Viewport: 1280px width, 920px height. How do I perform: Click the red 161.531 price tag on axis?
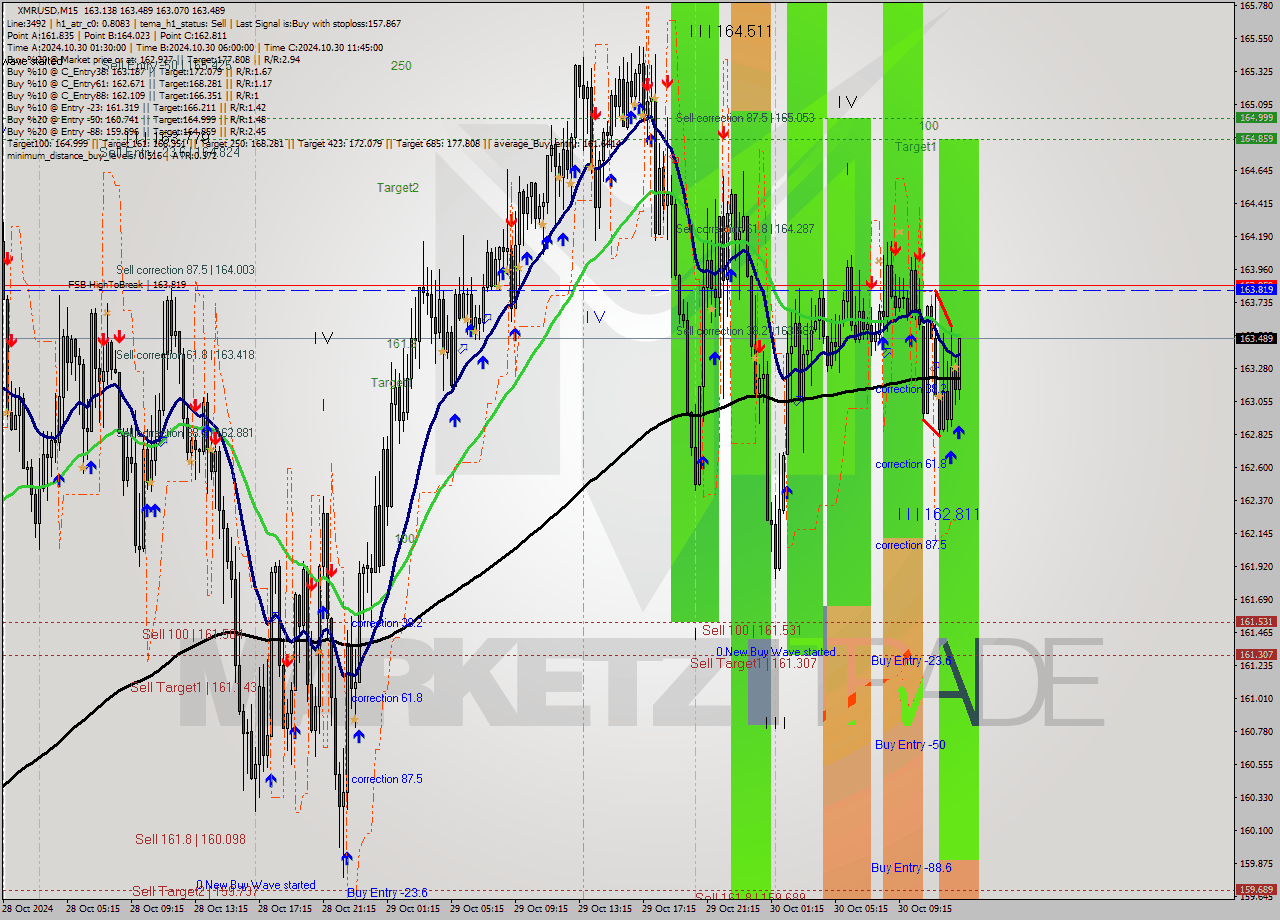click(x=1256, y=621)
